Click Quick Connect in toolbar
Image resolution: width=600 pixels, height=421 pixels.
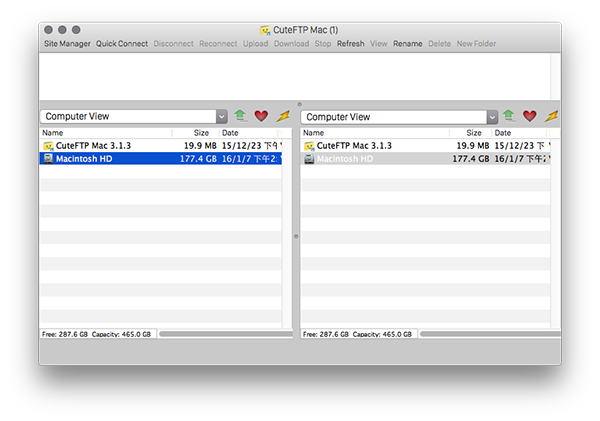tap(121, 44)
